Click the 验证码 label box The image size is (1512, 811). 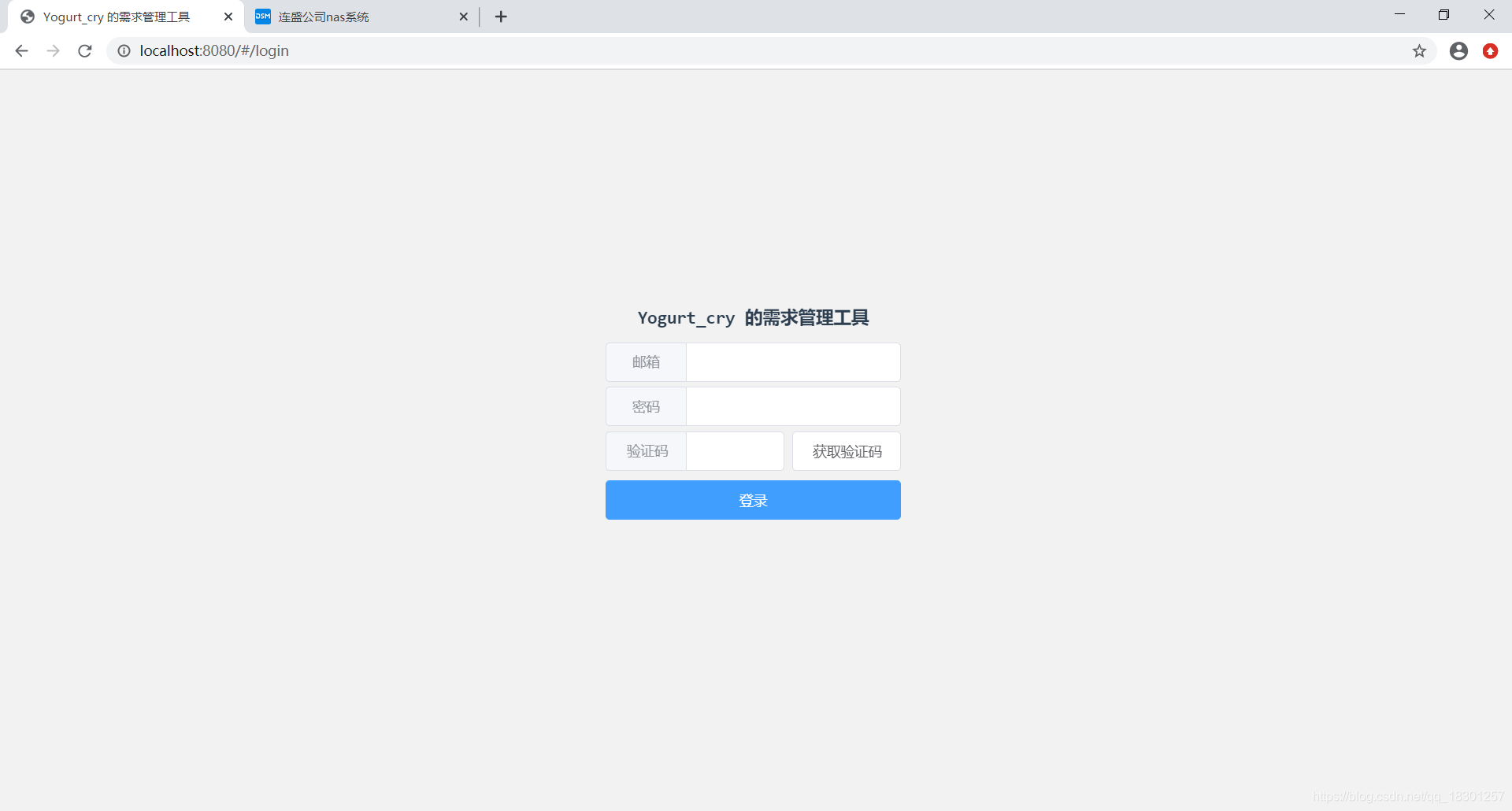pos(646,451)
